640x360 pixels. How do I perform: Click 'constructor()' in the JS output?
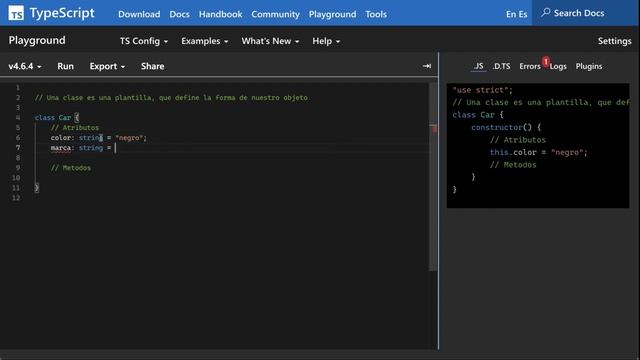(x=501, y=127)
